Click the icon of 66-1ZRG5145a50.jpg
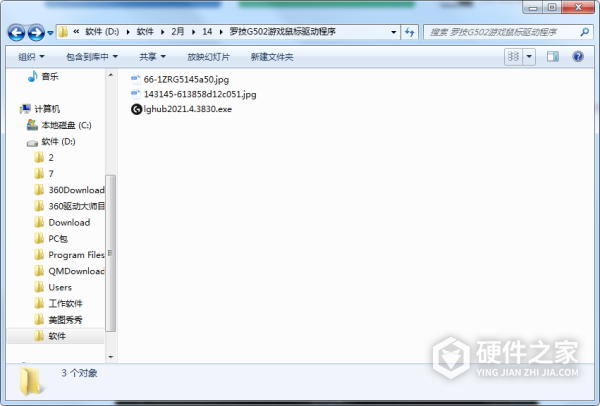 136,80
